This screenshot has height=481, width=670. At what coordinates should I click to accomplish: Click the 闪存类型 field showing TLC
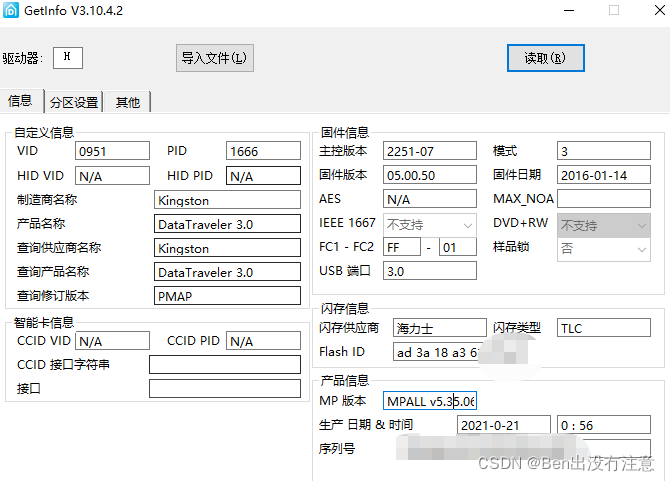coord(604,328)
